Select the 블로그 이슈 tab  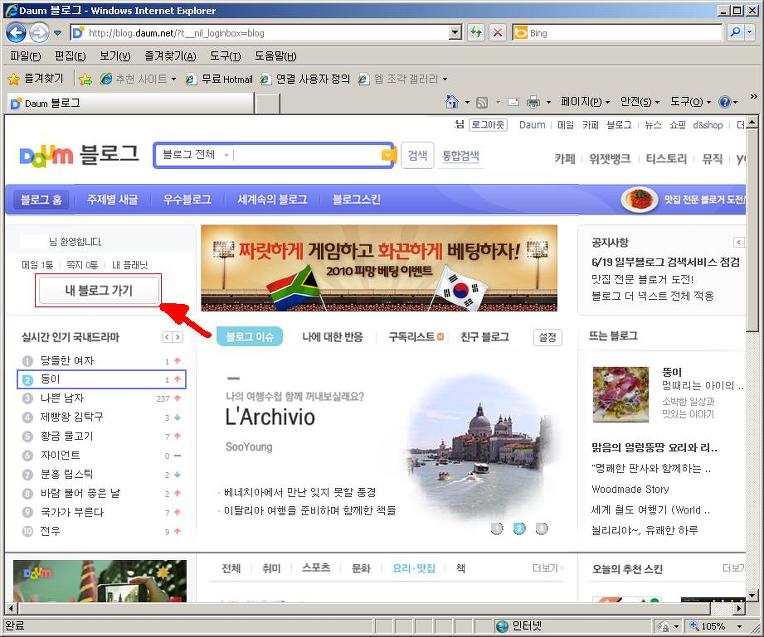click(249, 336)
